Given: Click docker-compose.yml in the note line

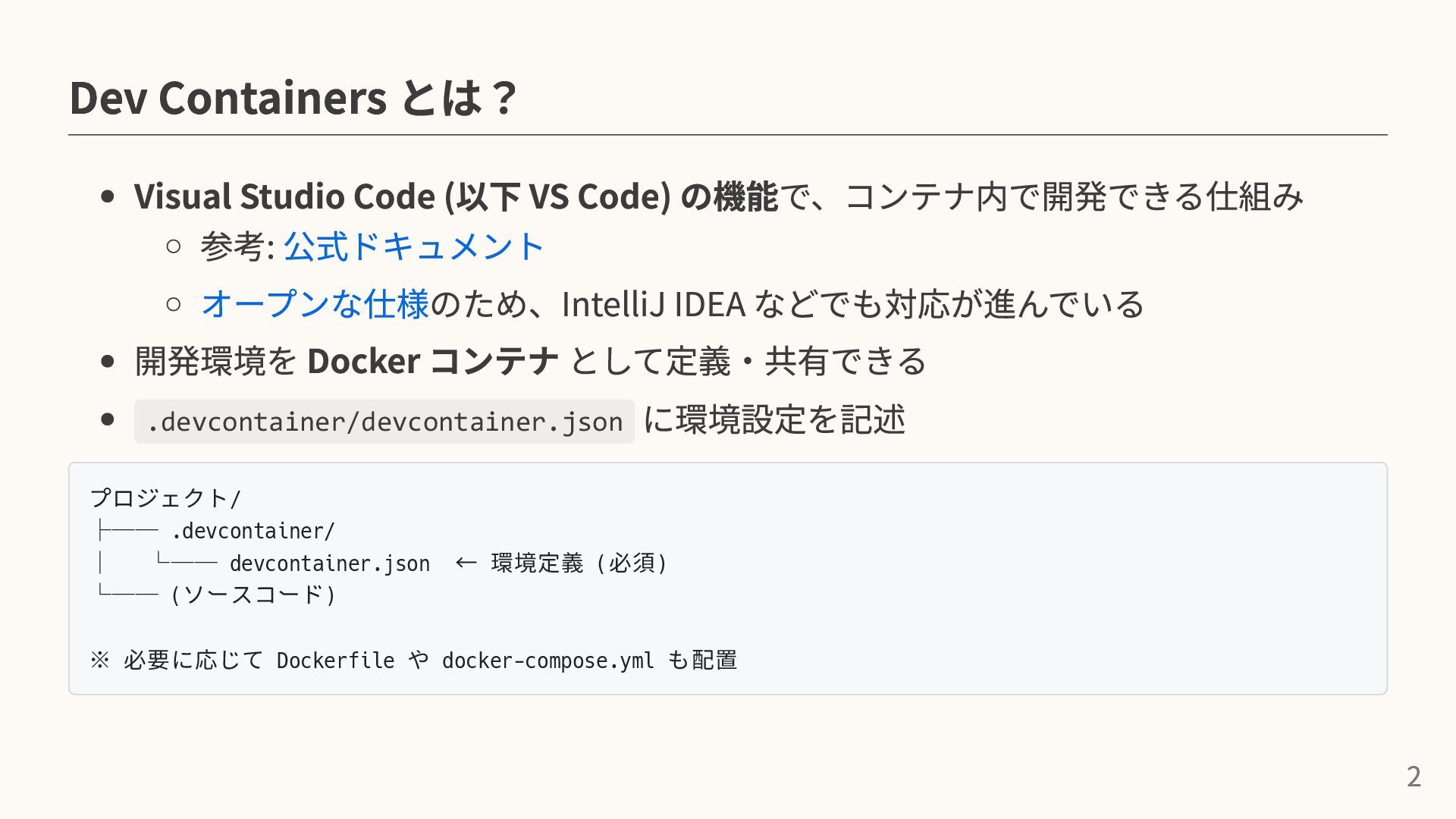Looking at the screenshot, I should pos(548,661).
